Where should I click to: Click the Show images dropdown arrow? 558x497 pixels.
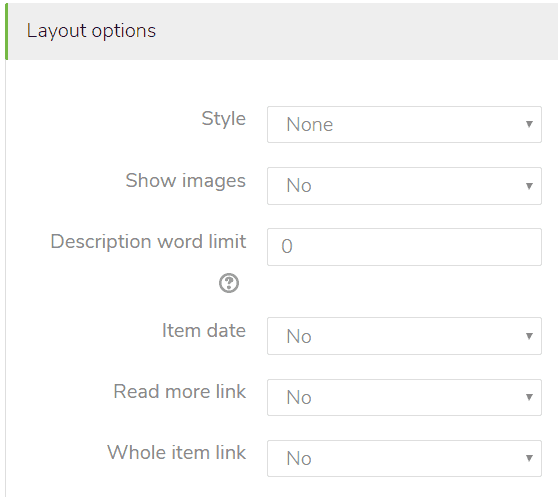[x=529, y=186]
